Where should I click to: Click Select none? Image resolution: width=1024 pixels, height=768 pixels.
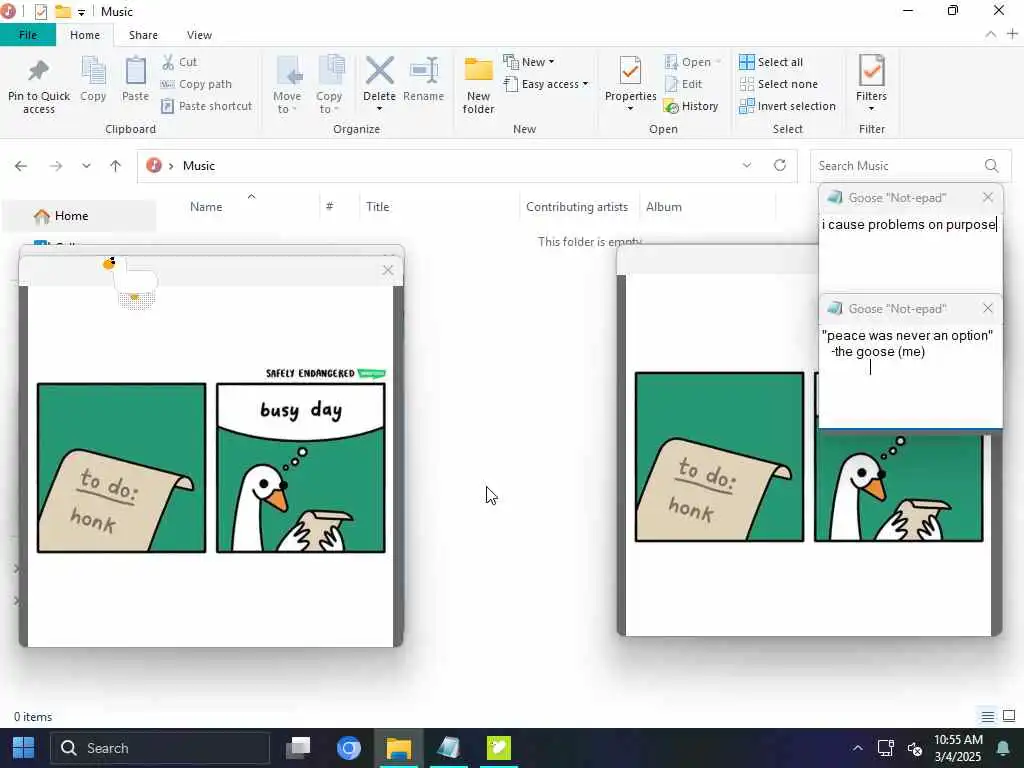point(778,84)
